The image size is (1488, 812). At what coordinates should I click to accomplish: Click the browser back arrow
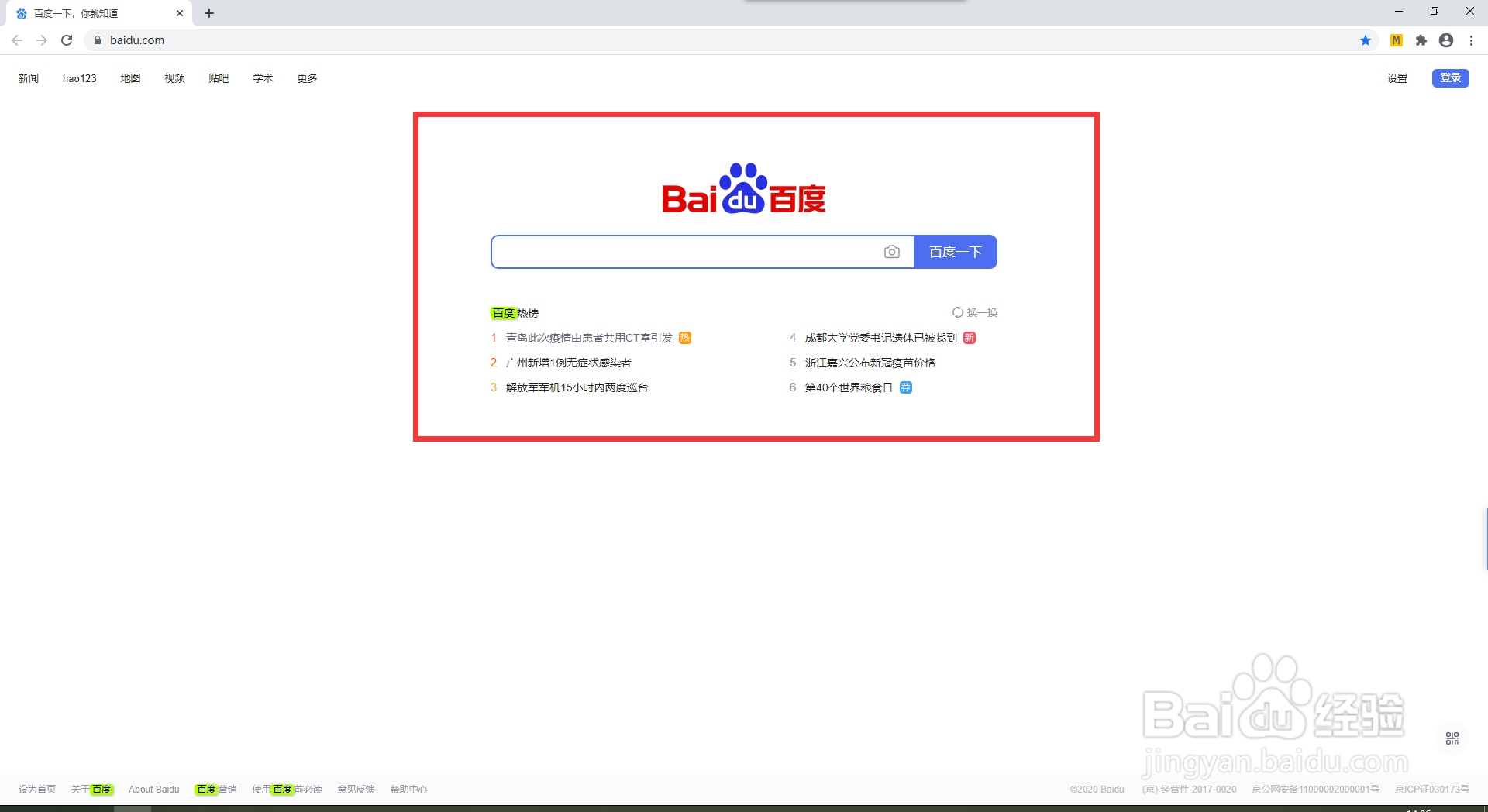[x=17, y=40]
